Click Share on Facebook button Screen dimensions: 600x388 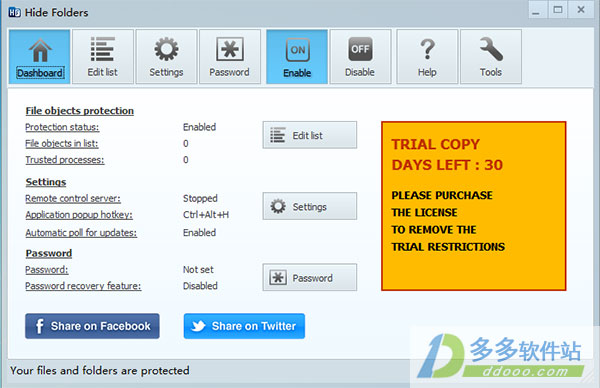tap(92, 326)
